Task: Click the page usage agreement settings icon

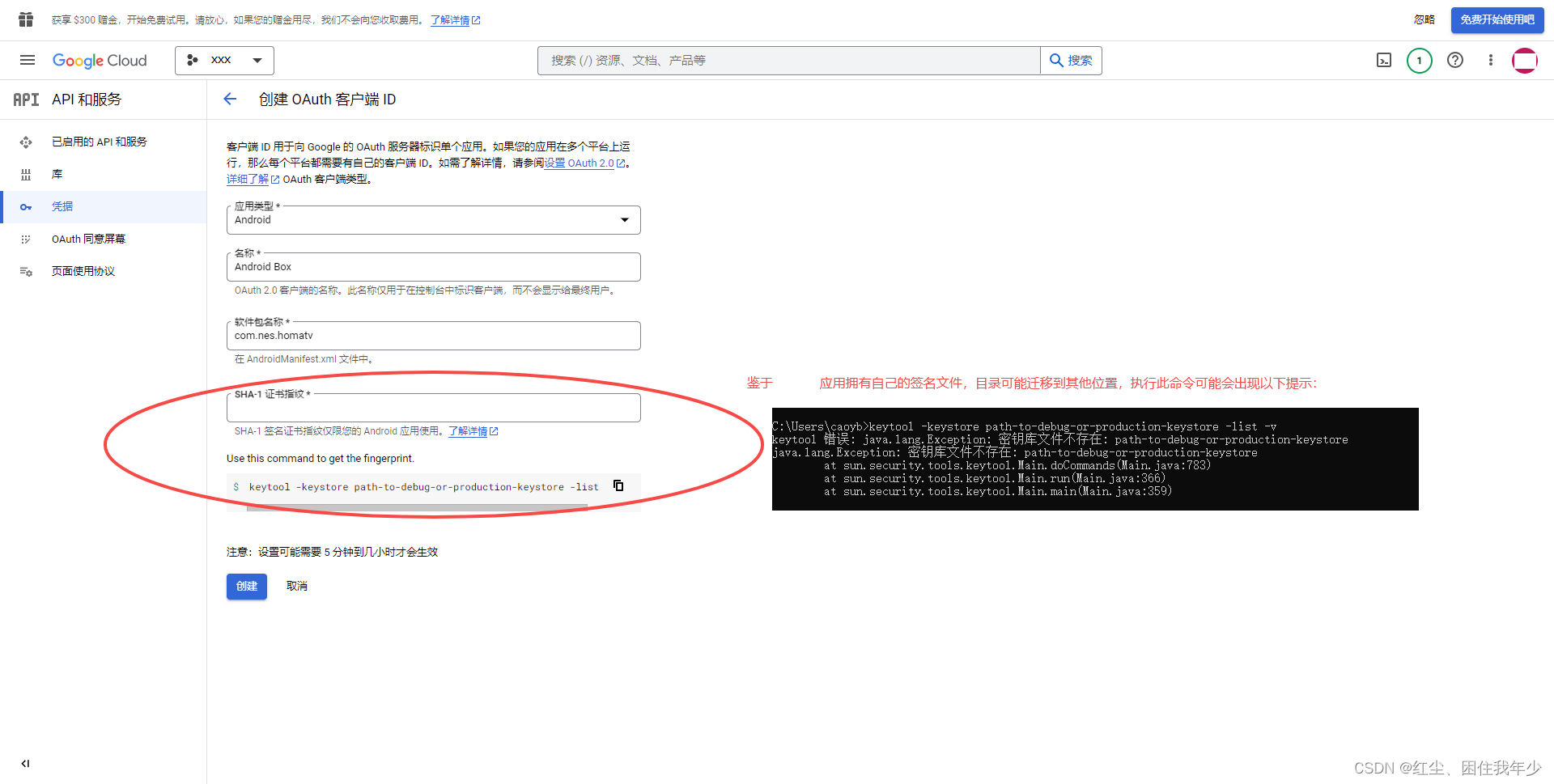Action: [26, 272]
